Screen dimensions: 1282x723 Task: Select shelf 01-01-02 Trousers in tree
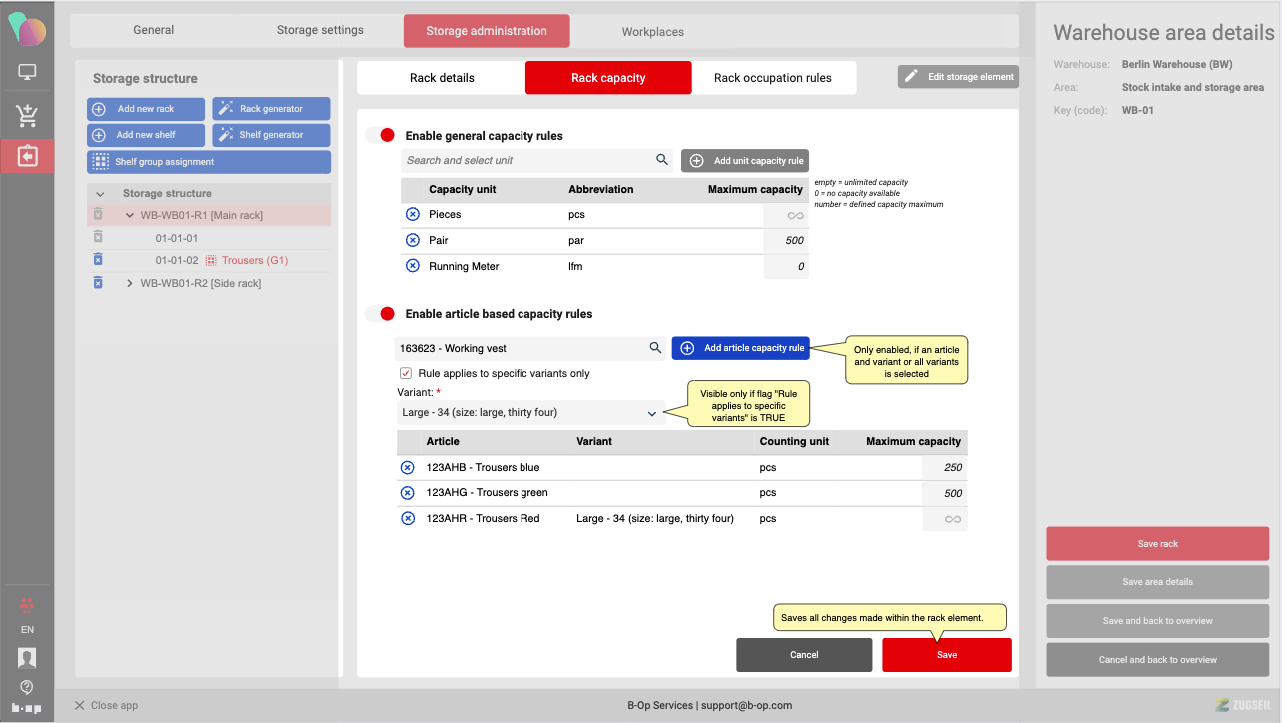point(221,261)
